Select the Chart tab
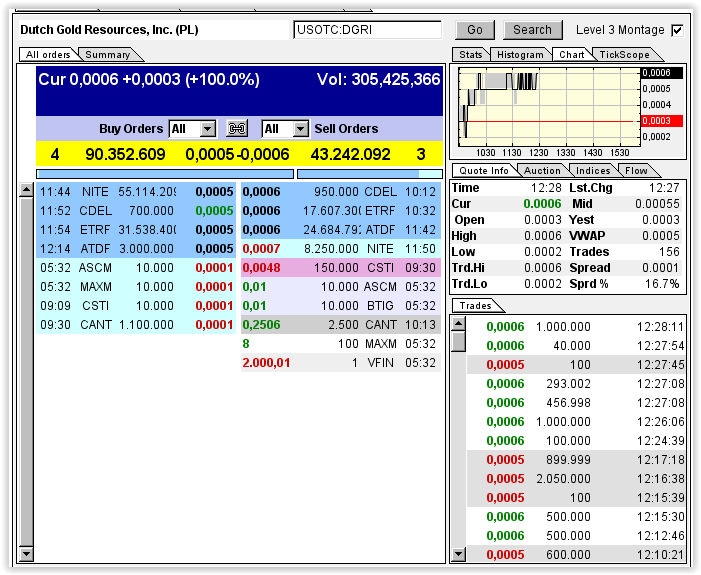The height and width of the screenshot is (575, 701). click(x=571, y=55)
